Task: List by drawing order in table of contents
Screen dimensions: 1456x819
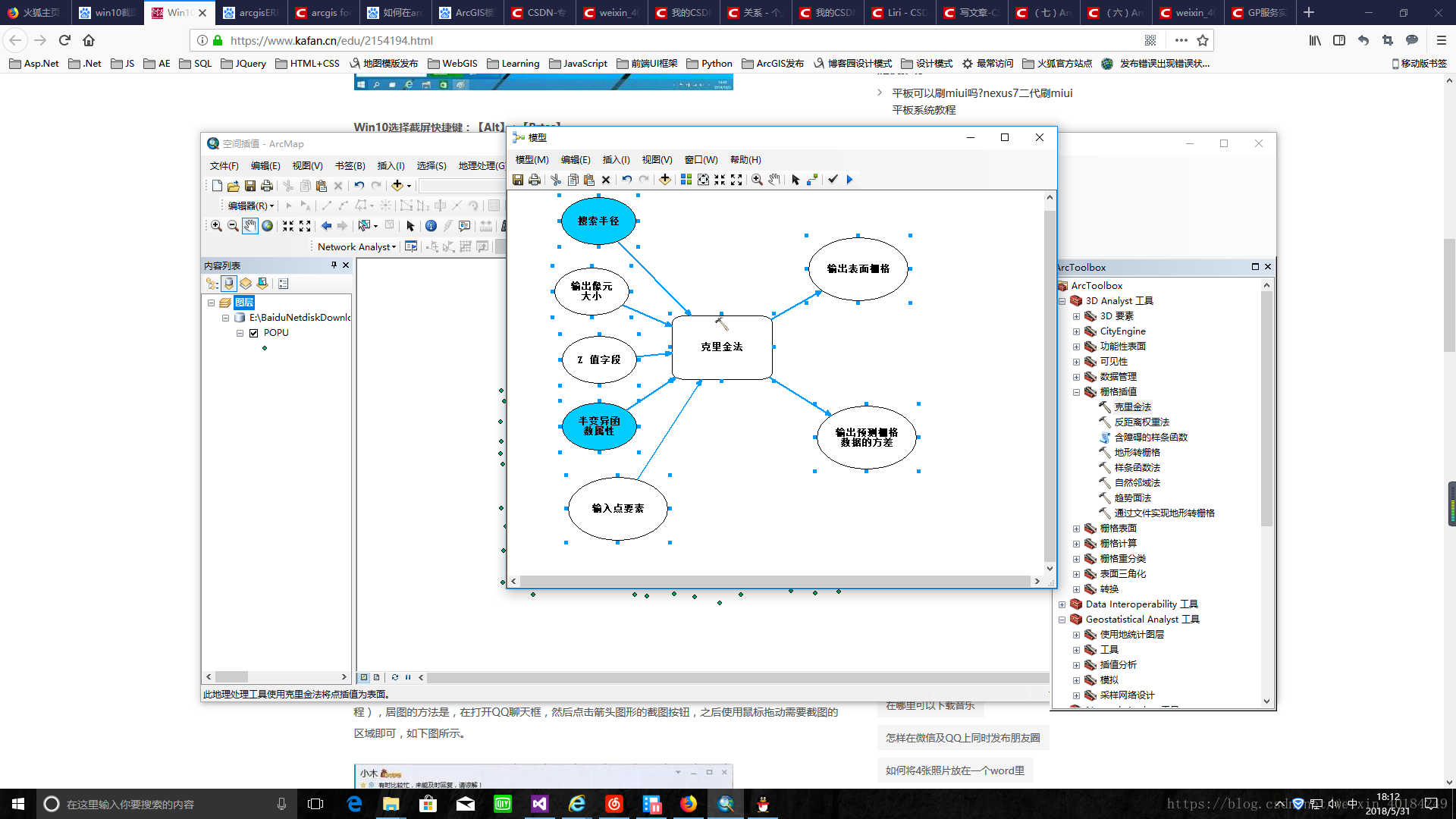Action: click(212, 284)
